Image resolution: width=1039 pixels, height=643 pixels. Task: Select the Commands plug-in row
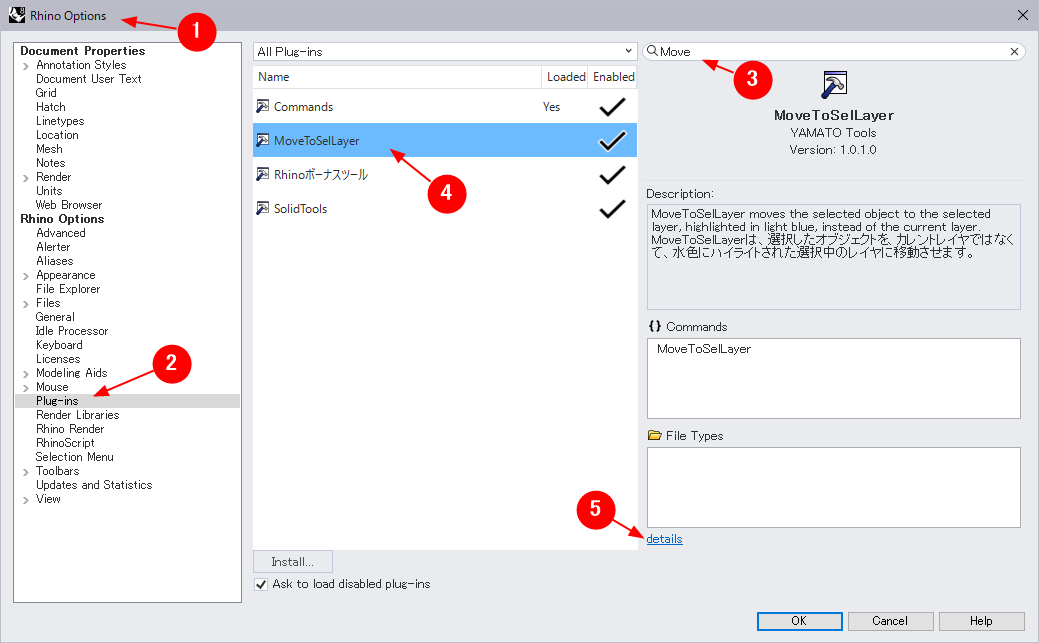445,107
